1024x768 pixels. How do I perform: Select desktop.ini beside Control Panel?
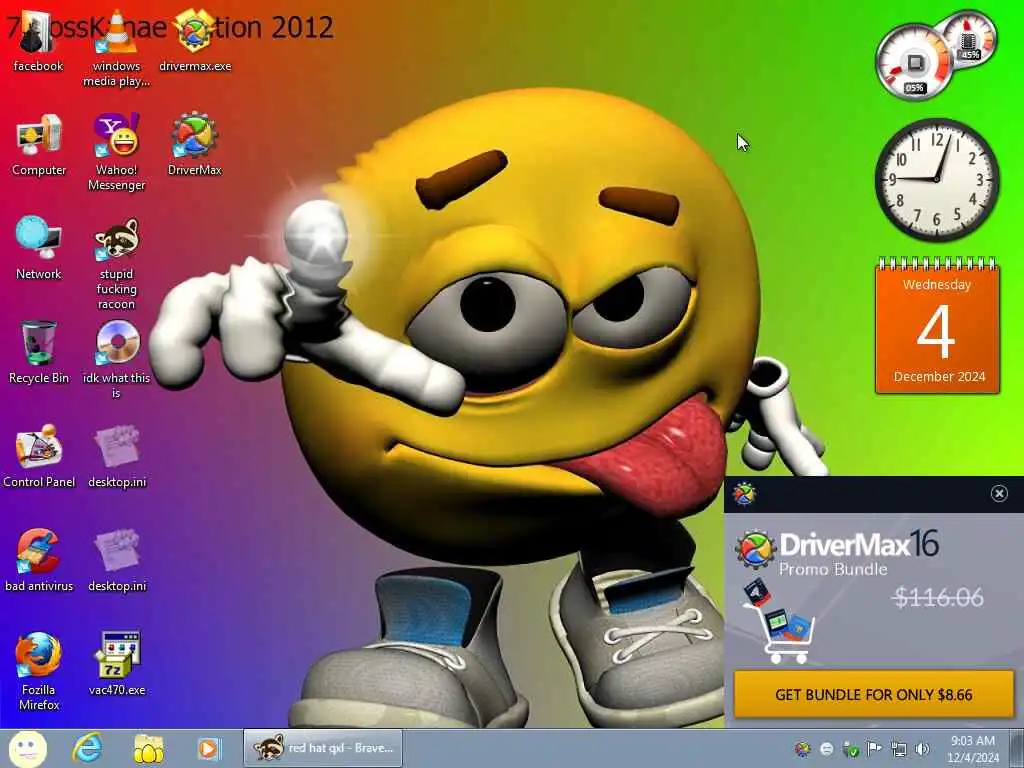117,456
